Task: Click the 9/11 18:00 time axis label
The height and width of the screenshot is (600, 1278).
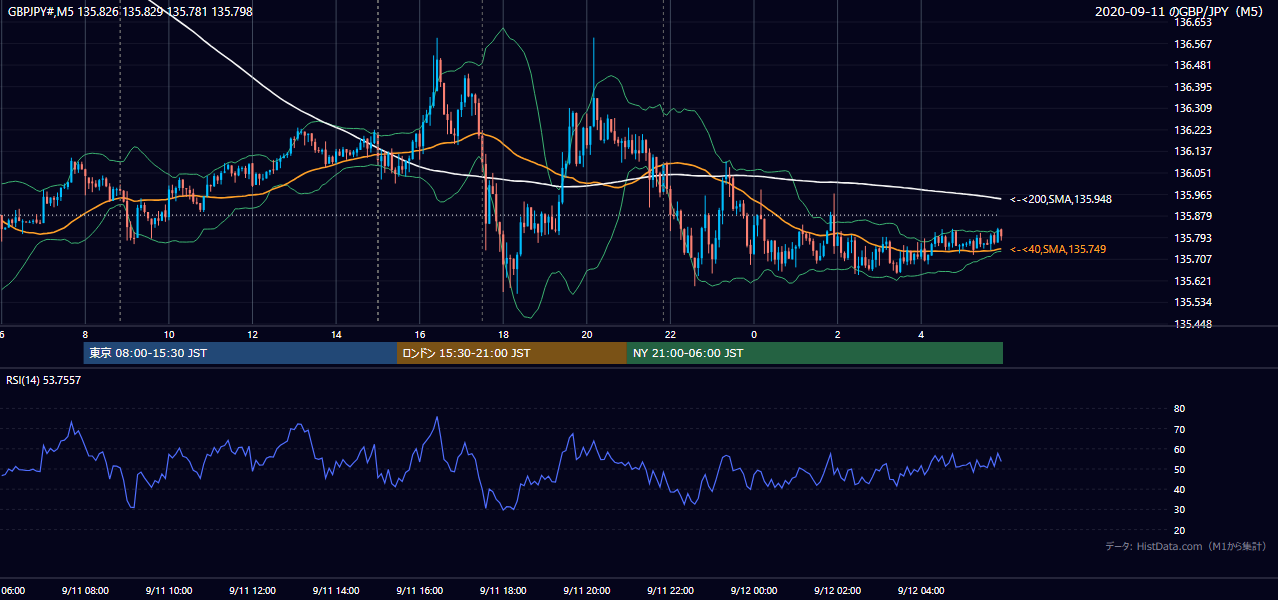Action: (x=503, y=590)
